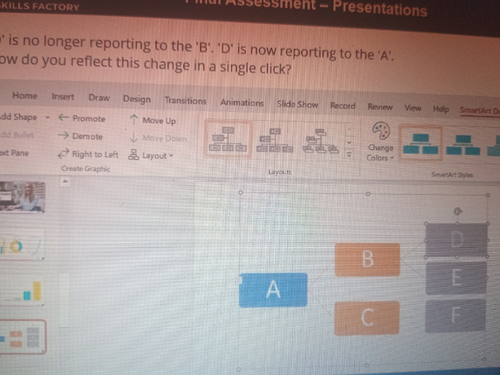Select slide thumbnail with donut chart
The height and width of the screenshot is (375, 500).
[x=22, y=245]
